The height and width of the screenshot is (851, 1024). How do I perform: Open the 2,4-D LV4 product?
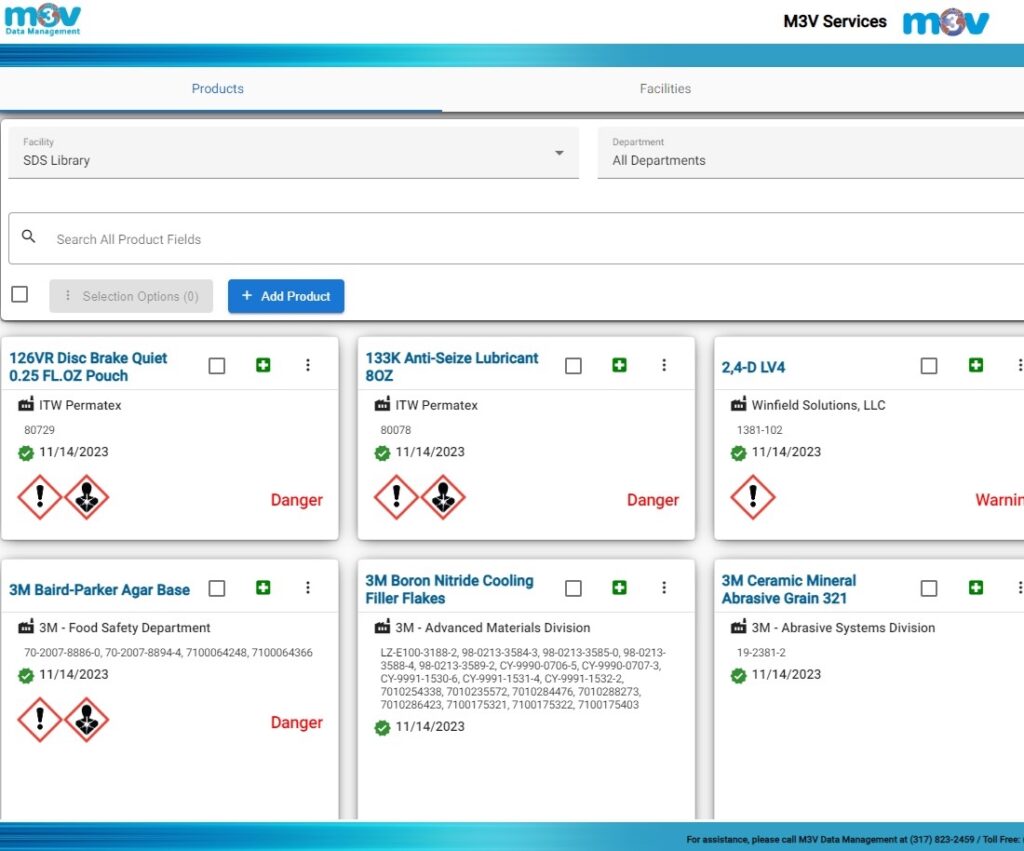753,367
